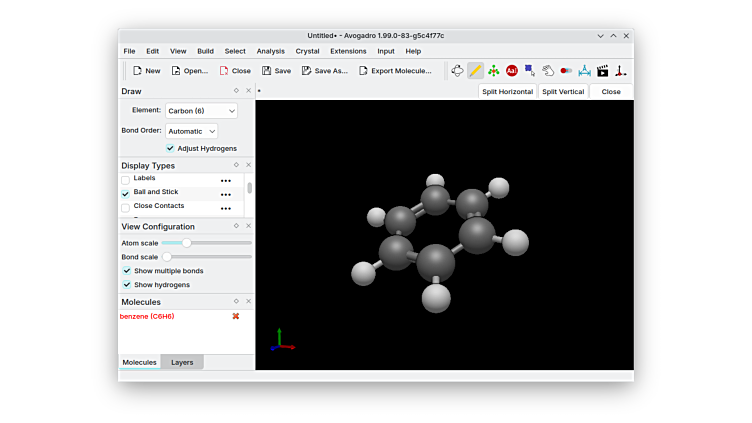Viewport: 752px width, 423px height.
Task: Select the Bond-centric manipulation tool
Action: (x=566, y=71)
